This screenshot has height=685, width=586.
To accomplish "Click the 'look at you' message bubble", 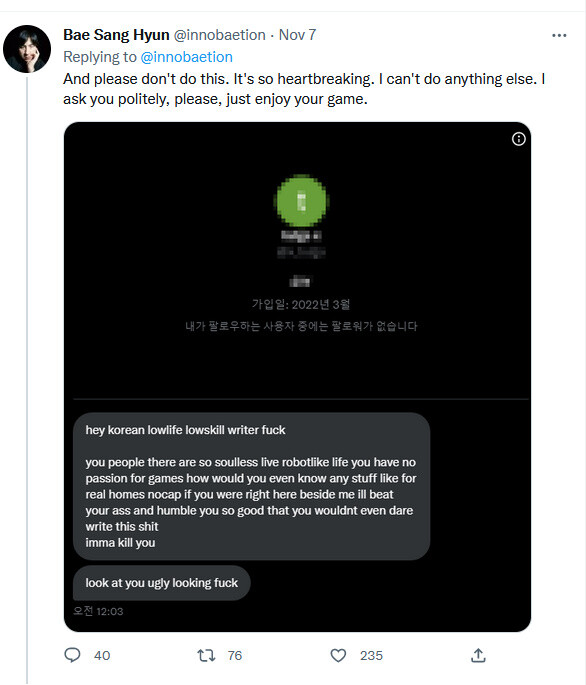I will pyautogui.click(x=162, y=583).
